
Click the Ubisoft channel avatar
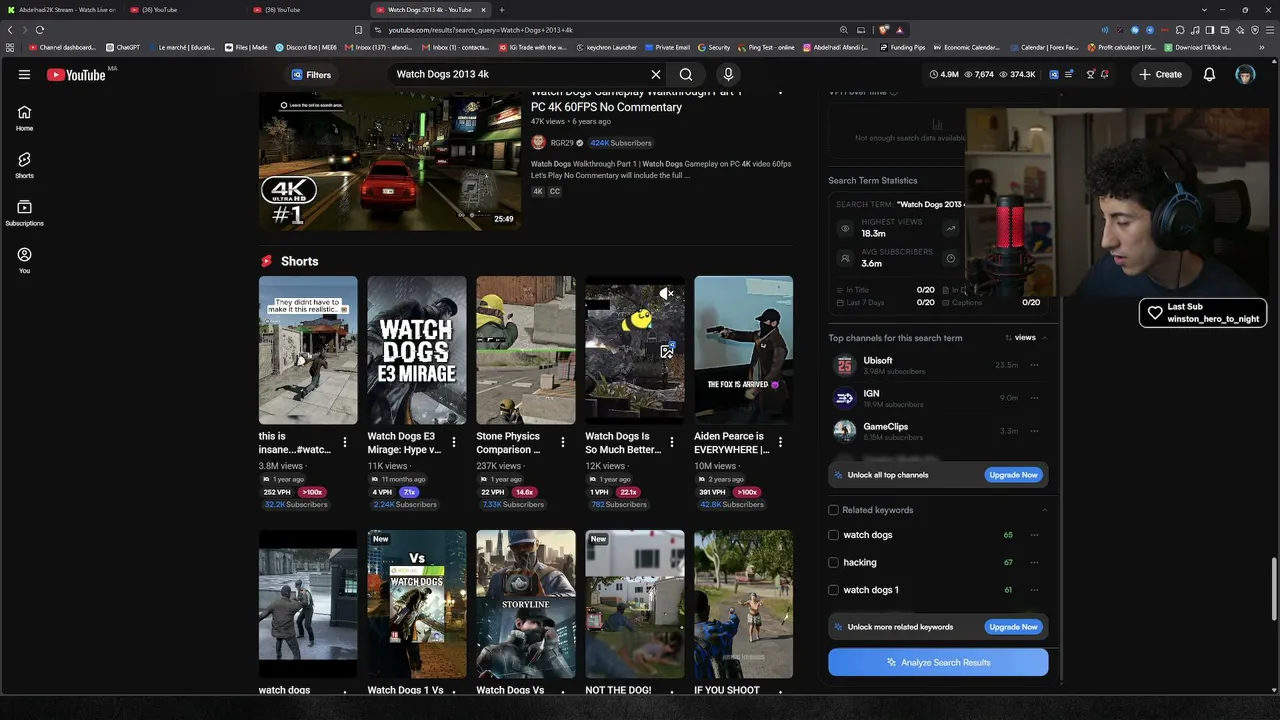pyautogui.click(x=845, y=366)
